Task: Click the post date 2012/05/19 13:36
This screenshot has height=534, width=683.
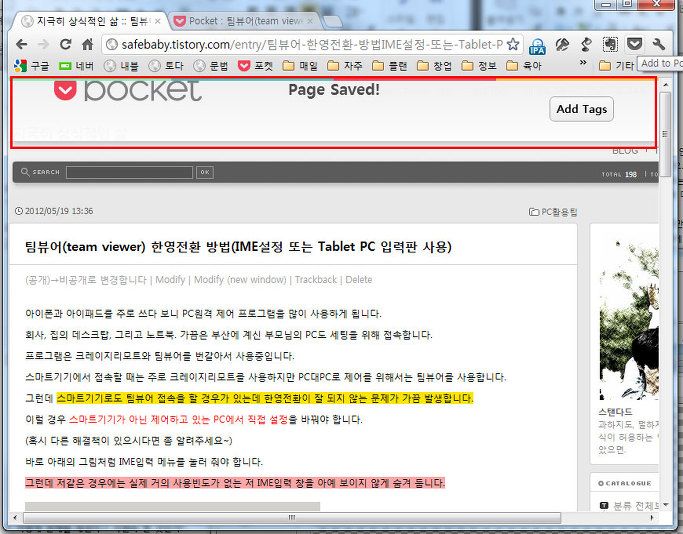Action: pyautogui.click(x=59, y=211)
